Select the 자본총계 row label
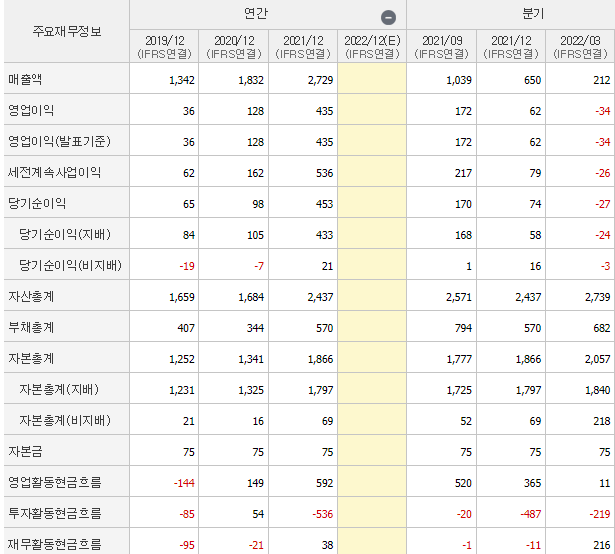Viewport: 615px width, 554px height. coord(31,359)
